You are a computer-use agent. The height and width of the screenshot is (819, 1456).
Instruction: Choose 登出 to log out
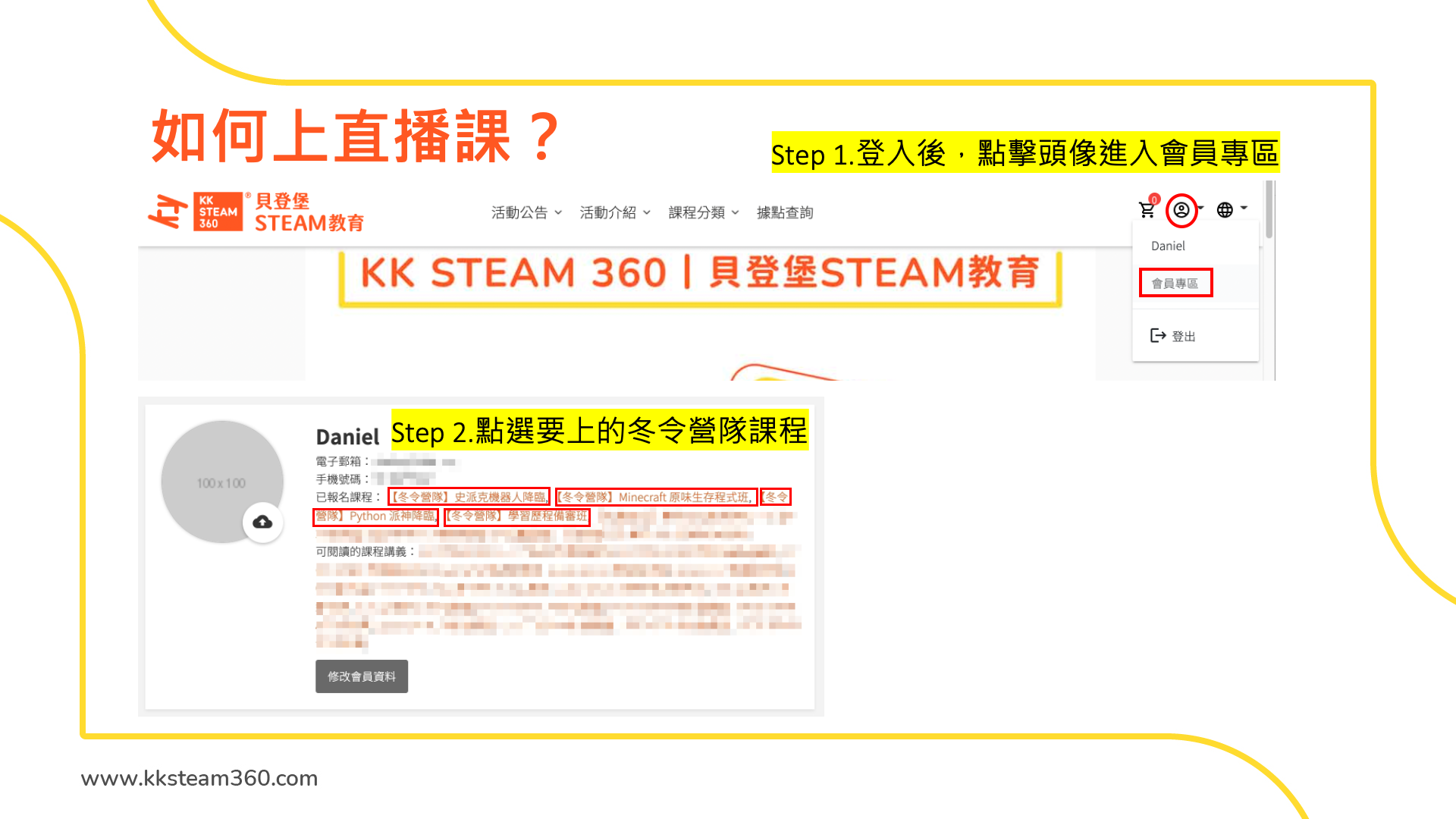1183,336
